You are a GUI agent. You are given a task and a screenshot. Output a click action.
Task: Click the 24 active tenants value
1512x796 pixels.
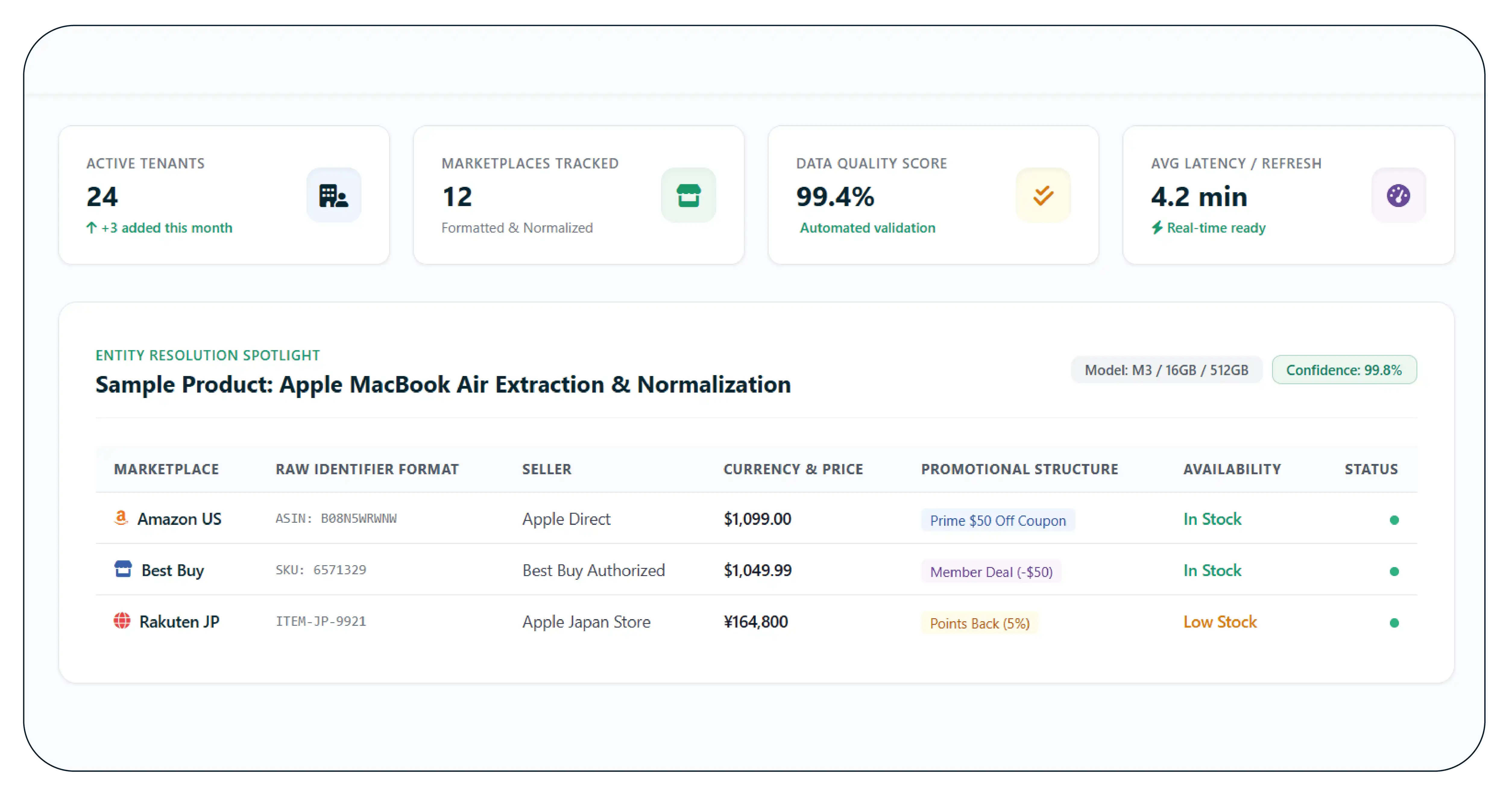point(102,196)
